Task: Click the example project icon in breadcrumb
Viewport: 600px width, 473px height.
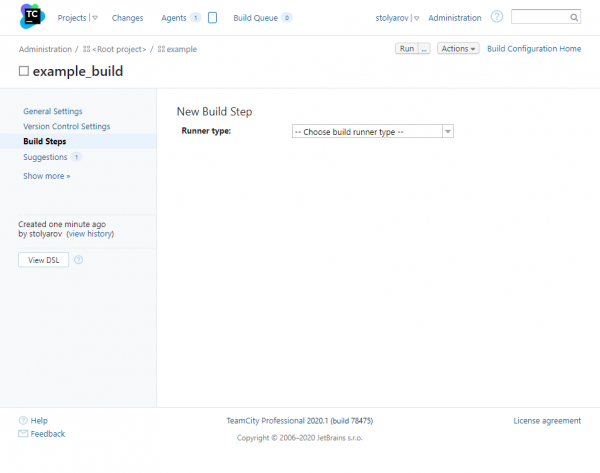Action: point(161,49)
